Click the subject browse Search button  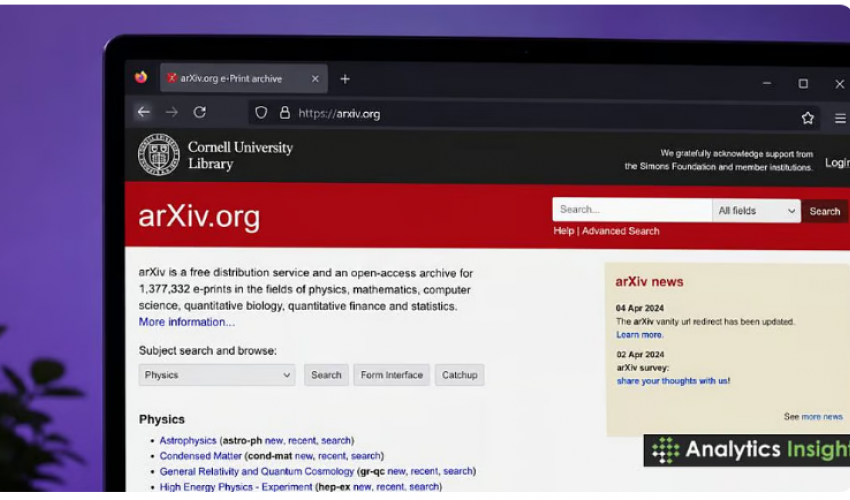click(x=326, y=375)
